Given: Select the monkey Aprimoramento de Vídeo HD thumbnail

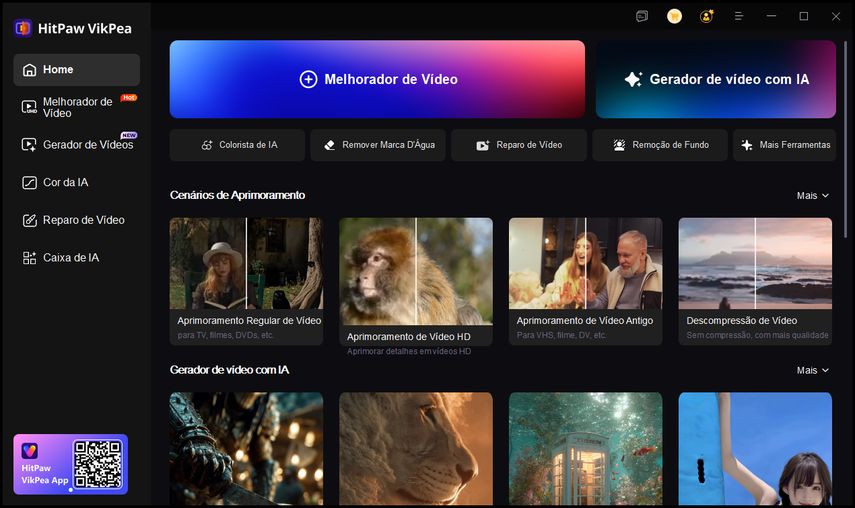Looking at the screenshot, I should [x=416, y=271].
